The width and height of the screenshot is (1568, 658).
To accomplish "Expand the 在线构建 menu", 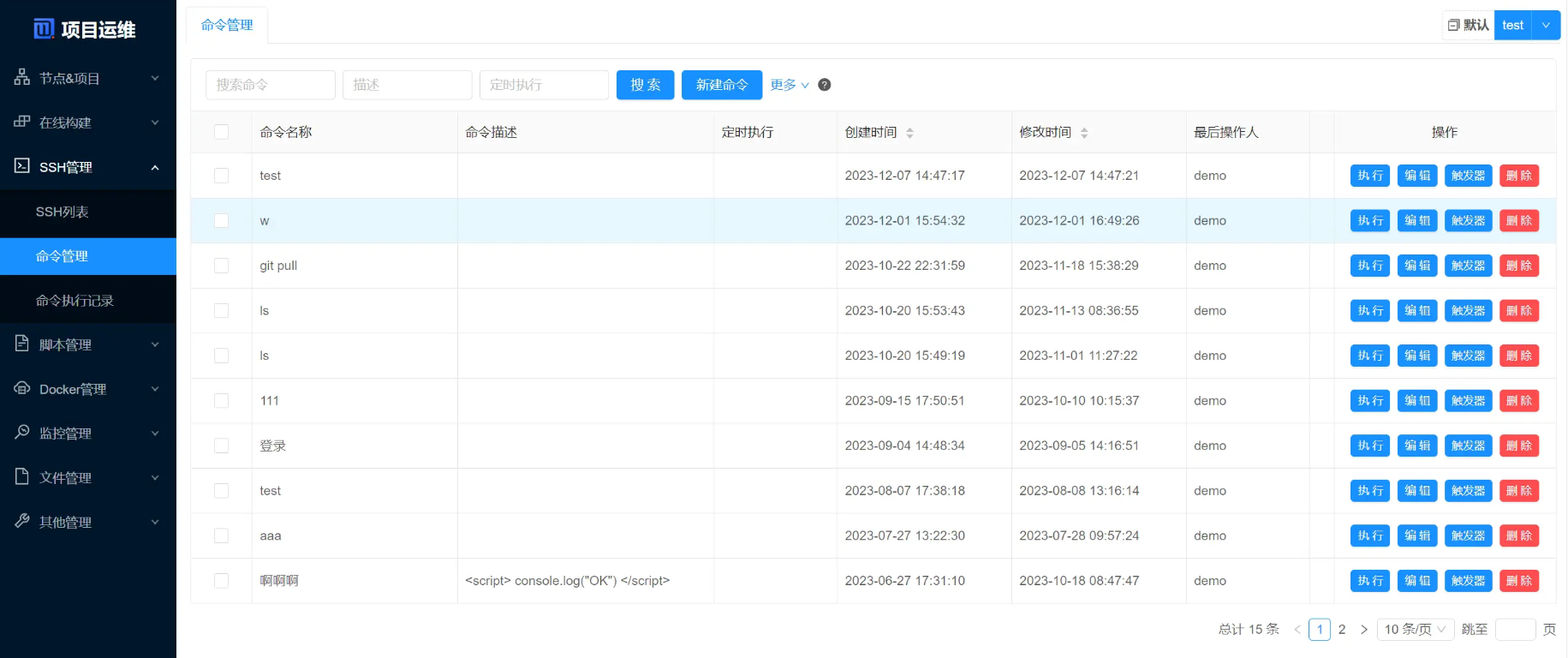I will pyautogui.click(x=155, y=123).
